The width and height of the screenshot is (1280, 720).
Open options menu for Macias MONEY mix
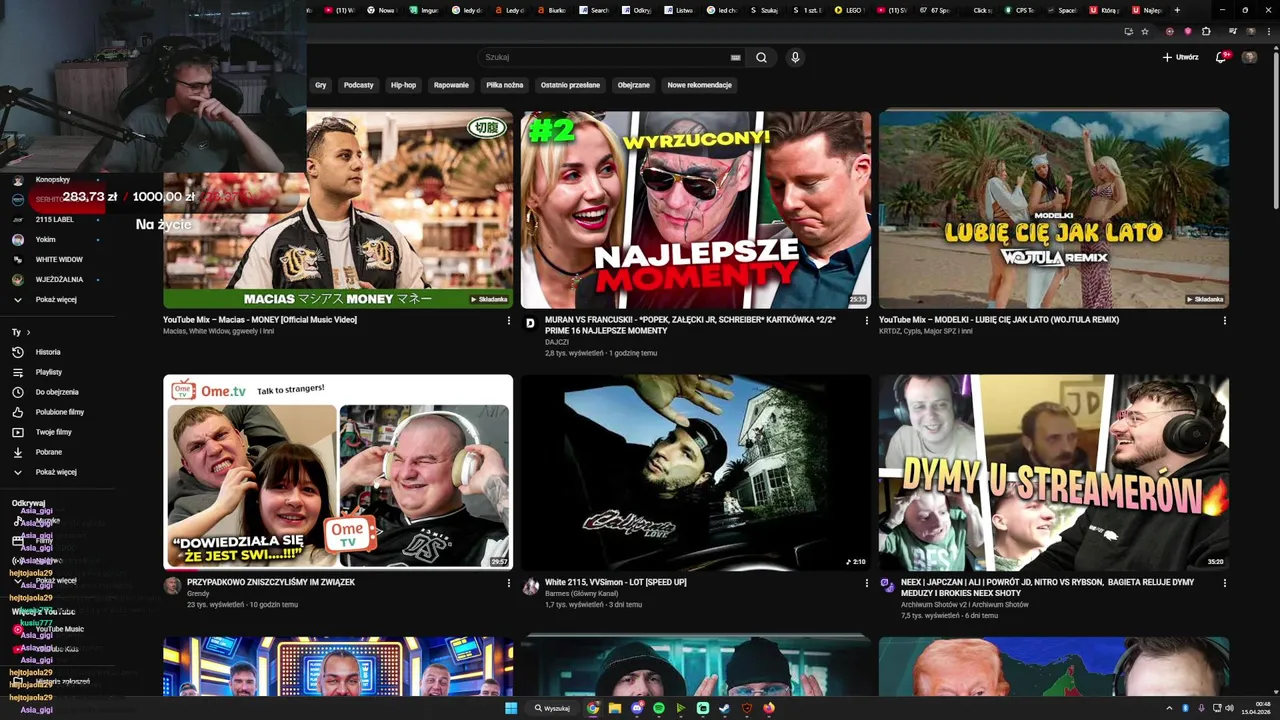pos(508,321)
